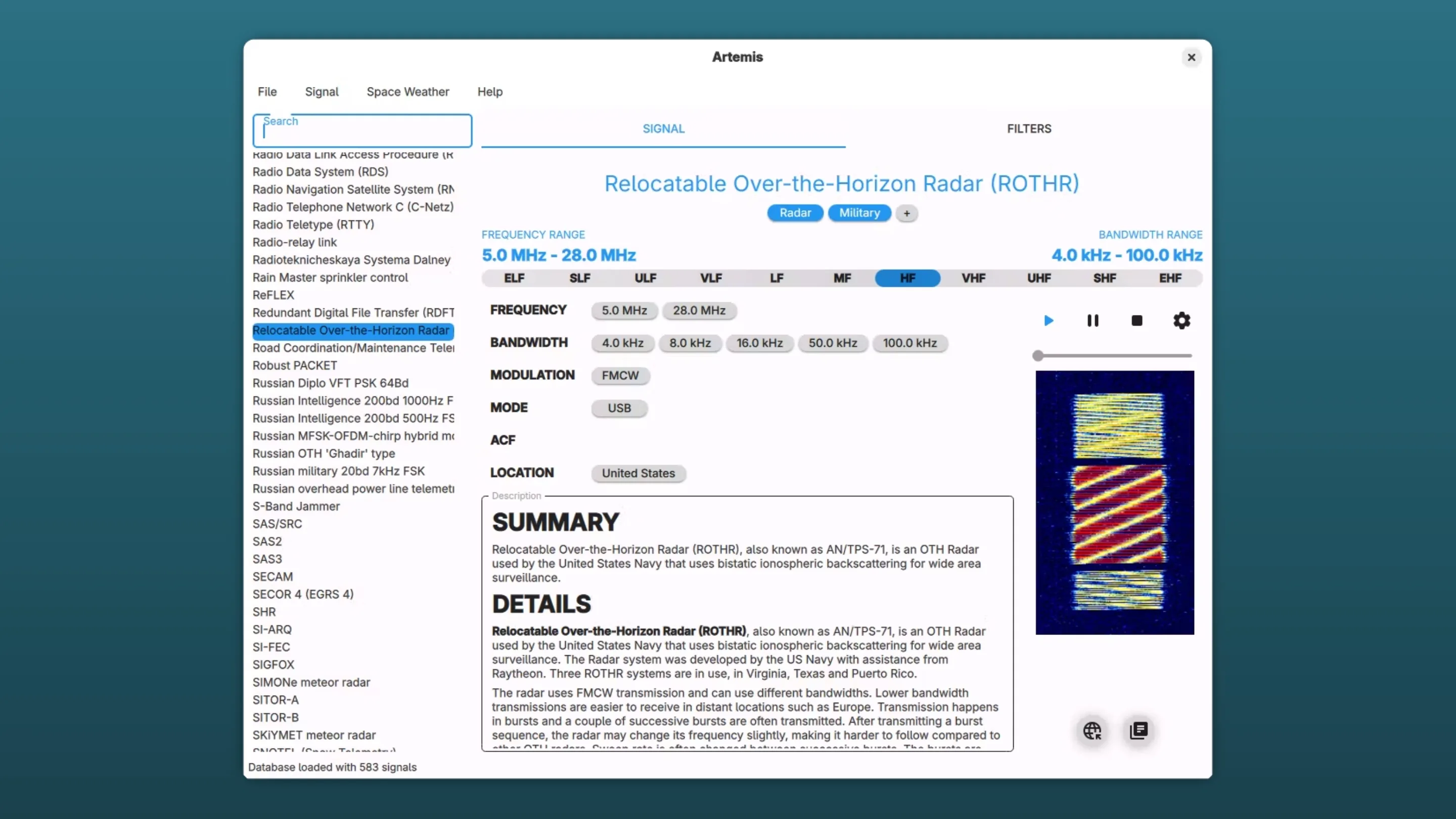Select Radio Telephone Network C (C-Netz)

pyautogui.click(x=353, y=207)
